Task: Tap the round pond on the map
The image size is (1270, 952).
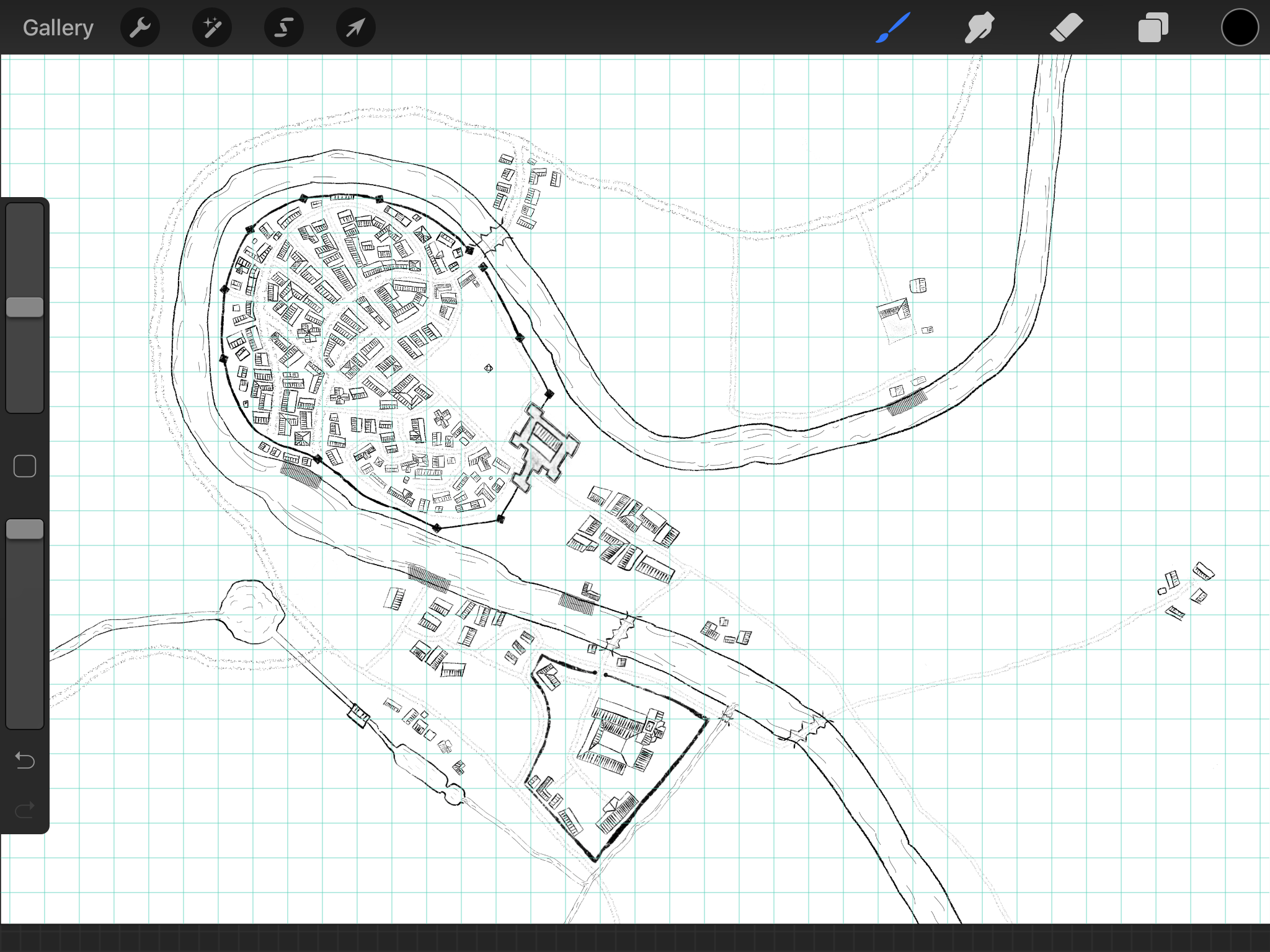Action: (x=252, y=612)
